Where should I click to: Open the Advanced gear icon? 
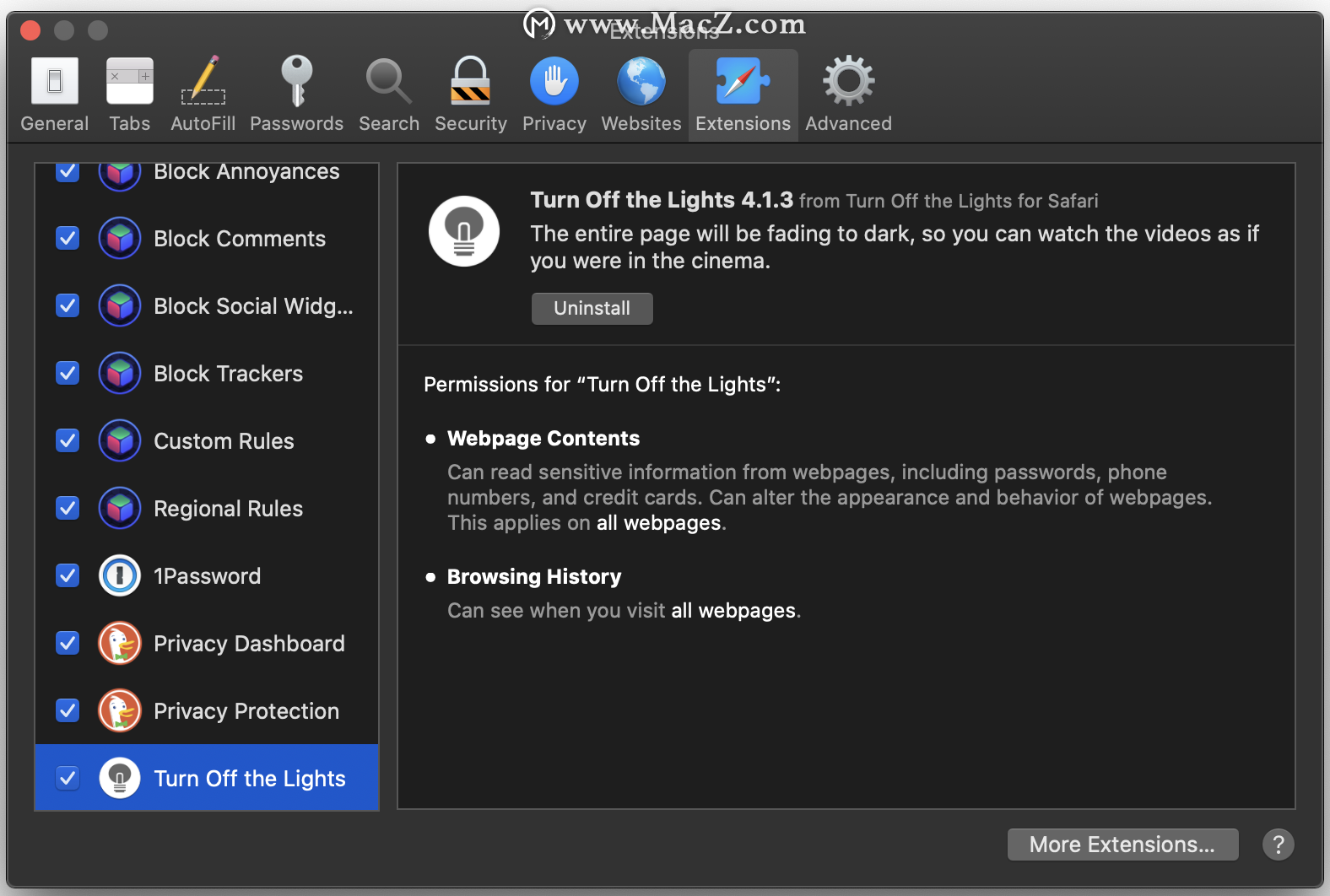pyautogui.click(x=849, y=81)
